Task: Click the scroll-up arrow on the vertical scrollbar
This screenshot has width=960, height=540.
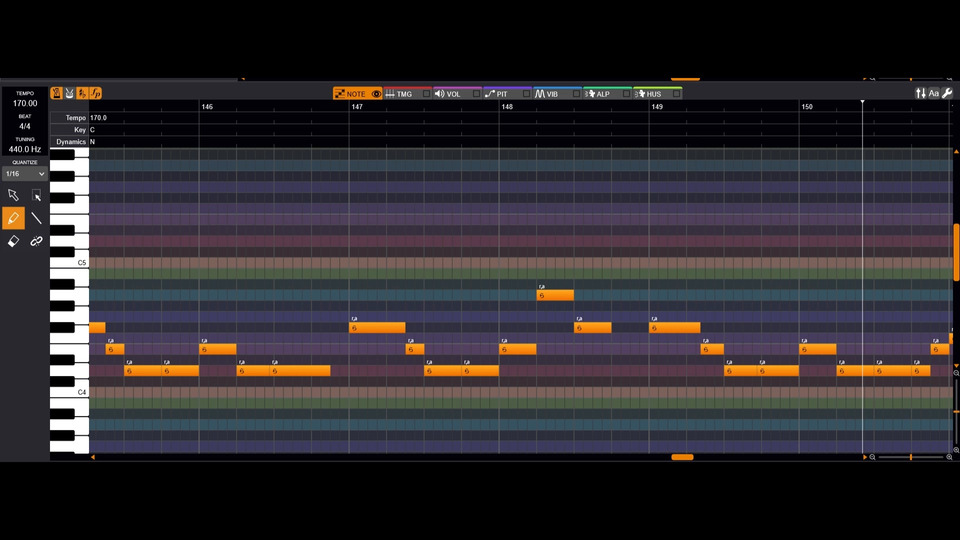Action: point(956,151)
